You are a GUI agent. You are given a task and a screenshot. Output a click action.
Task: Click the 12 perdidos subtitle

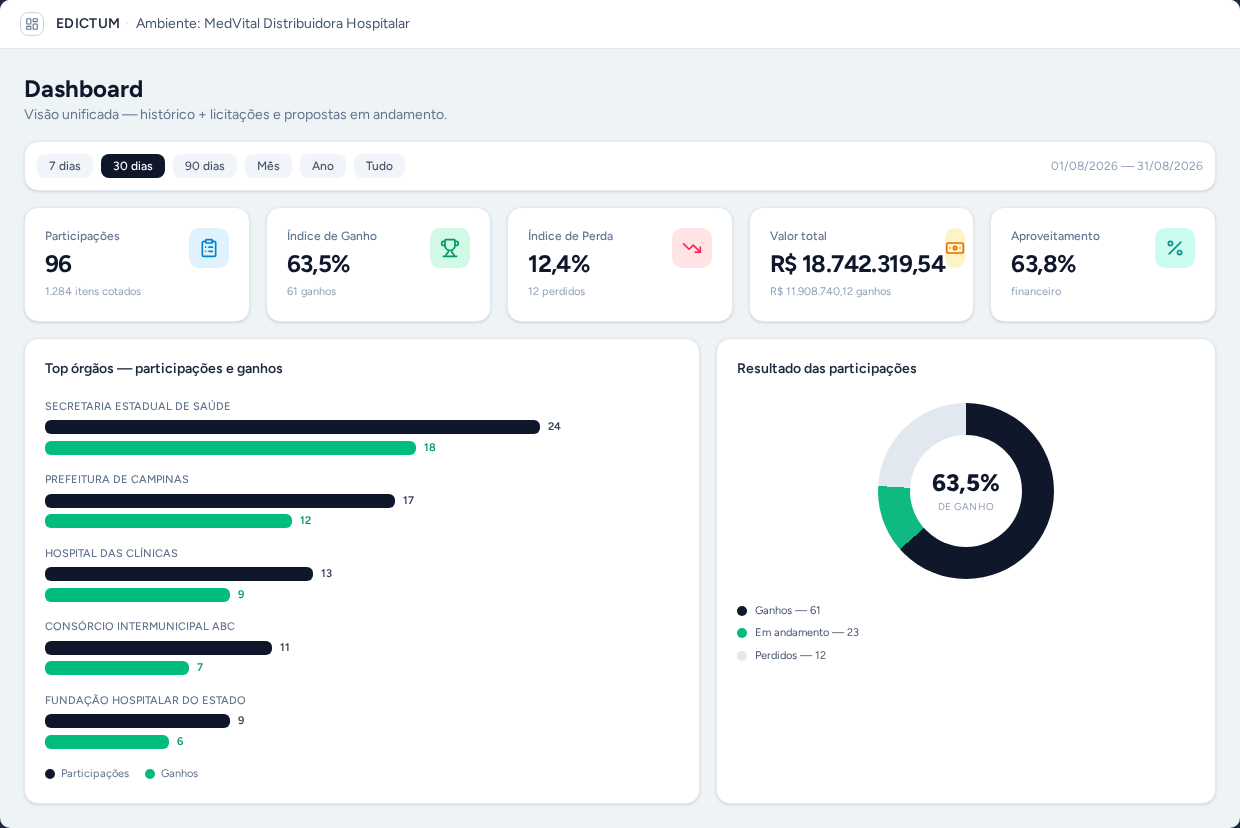tap(556, 291)
